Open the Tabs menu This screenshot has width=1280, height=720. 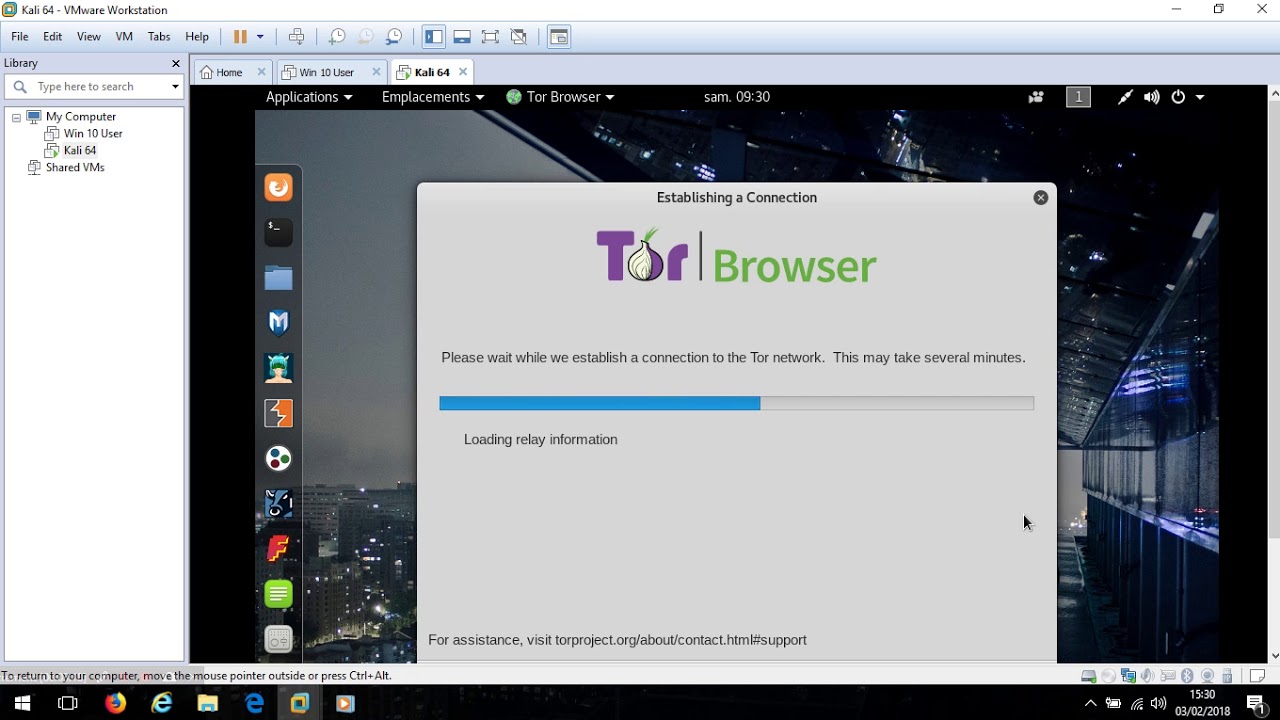click(159, 37)
